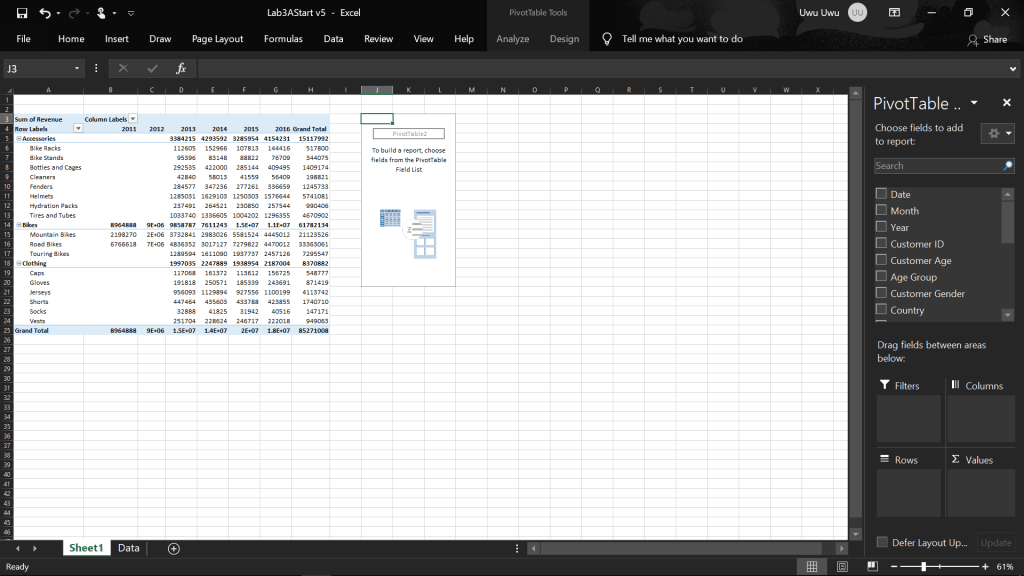
Task: Open the Insert Function fx dialog
Action: 181,68
